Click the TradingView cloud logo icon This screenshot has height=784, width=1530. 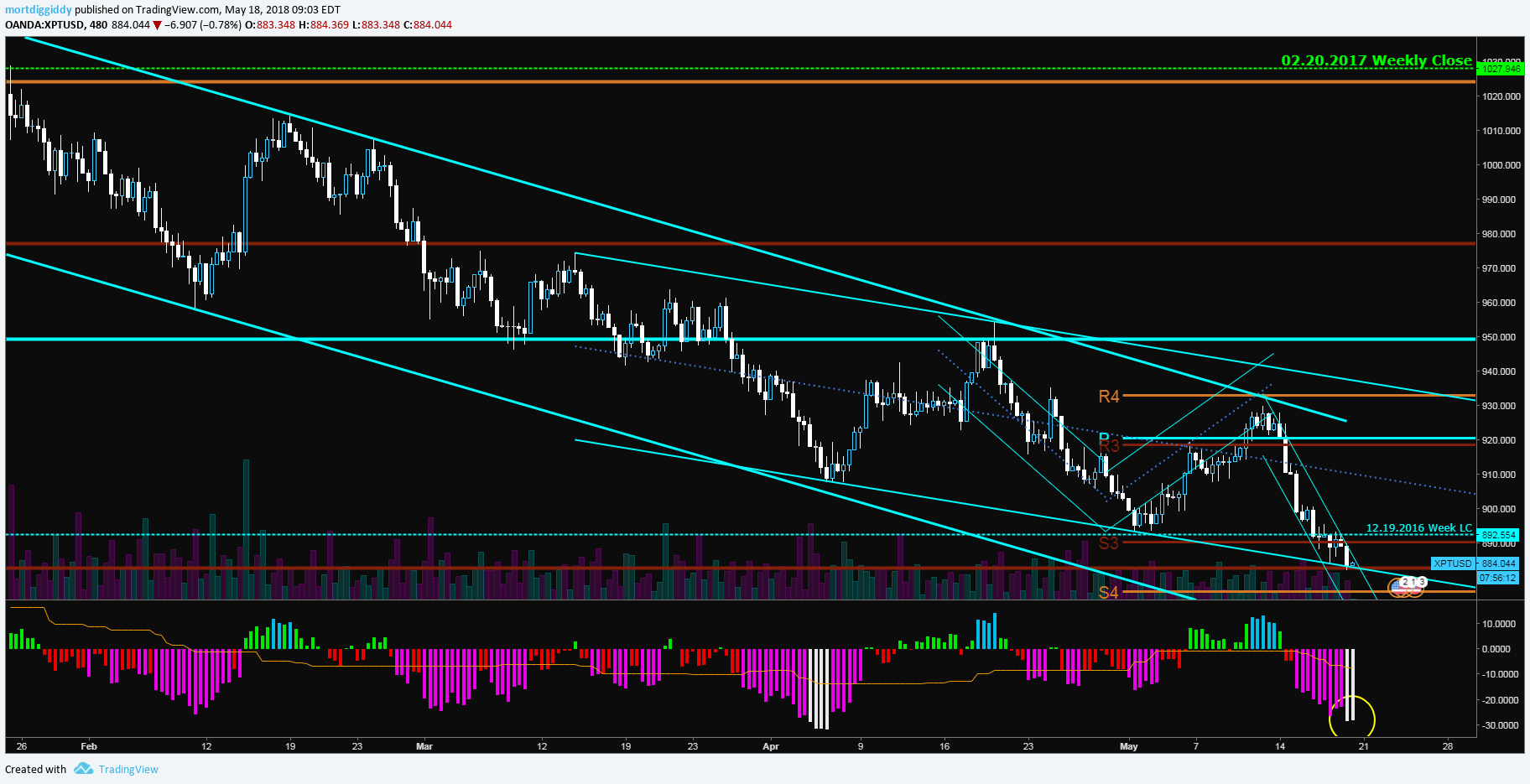click(83, 769)
